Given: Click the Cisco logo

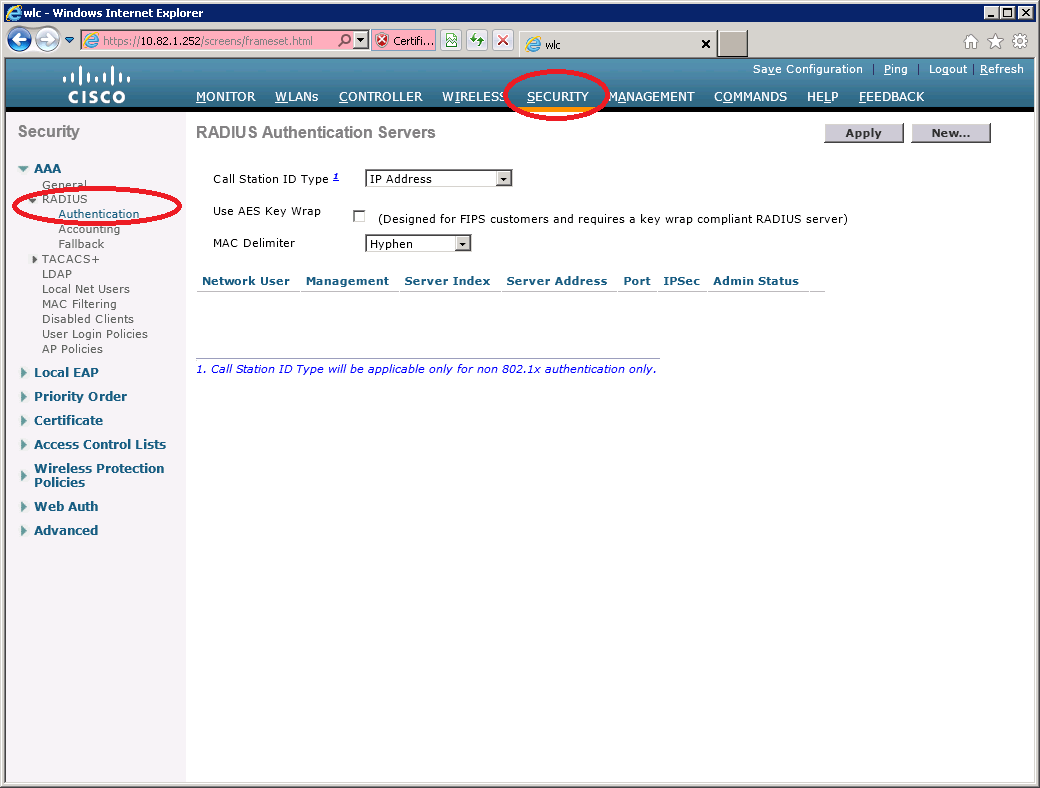Looking at the screenshot, I should (97, 85).
